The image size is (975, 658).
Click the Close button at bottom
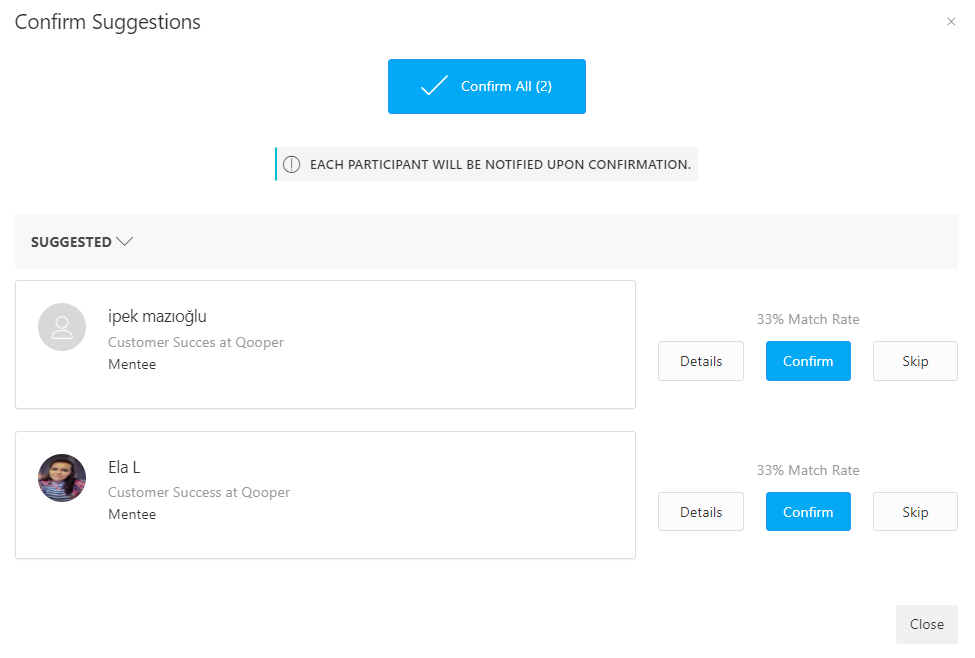coord(926,624)
